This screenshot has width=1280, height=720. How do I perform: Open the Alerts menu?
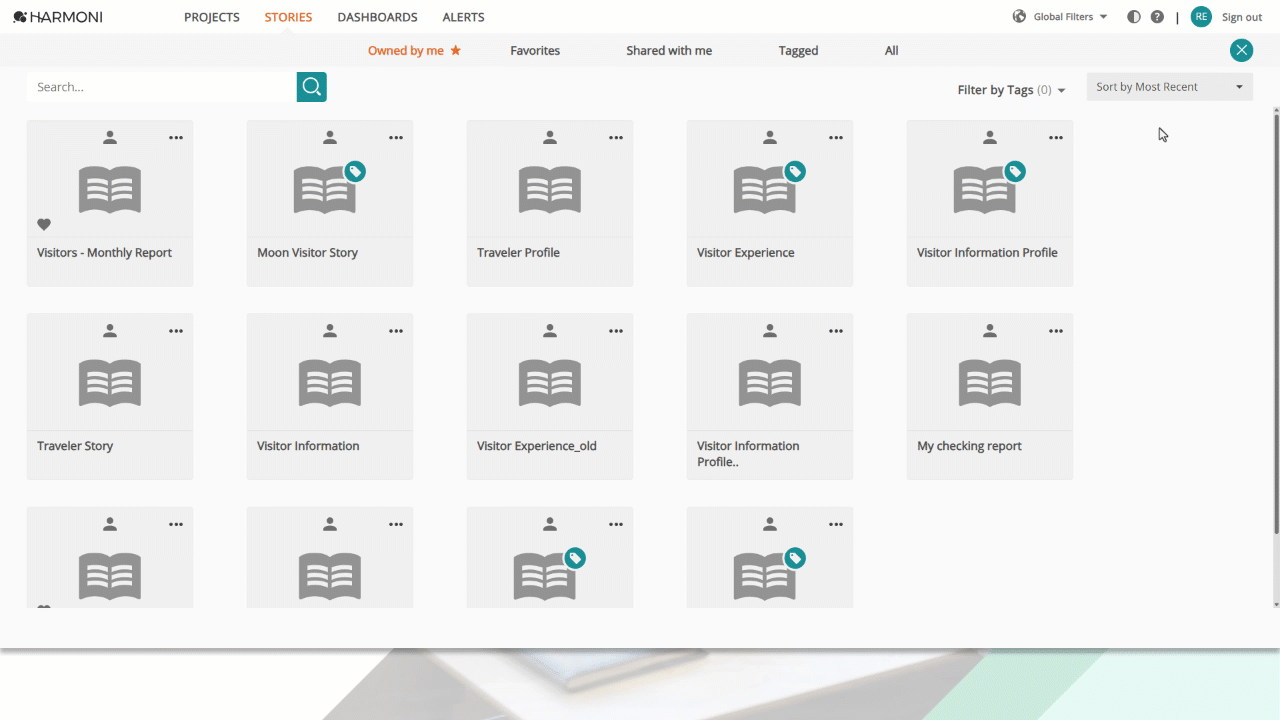pyautogui.click(x=464, y=17)
